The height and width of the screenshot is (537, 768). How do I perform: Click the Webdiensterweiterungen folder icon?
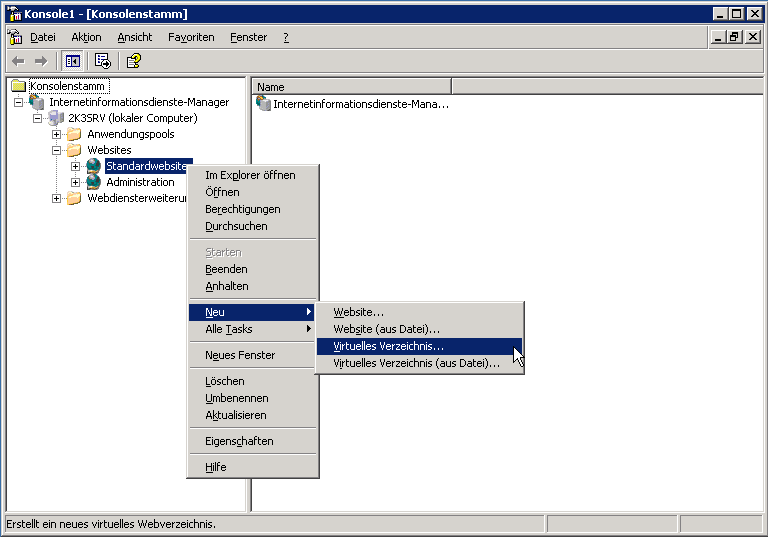click(x=74, y=198)
